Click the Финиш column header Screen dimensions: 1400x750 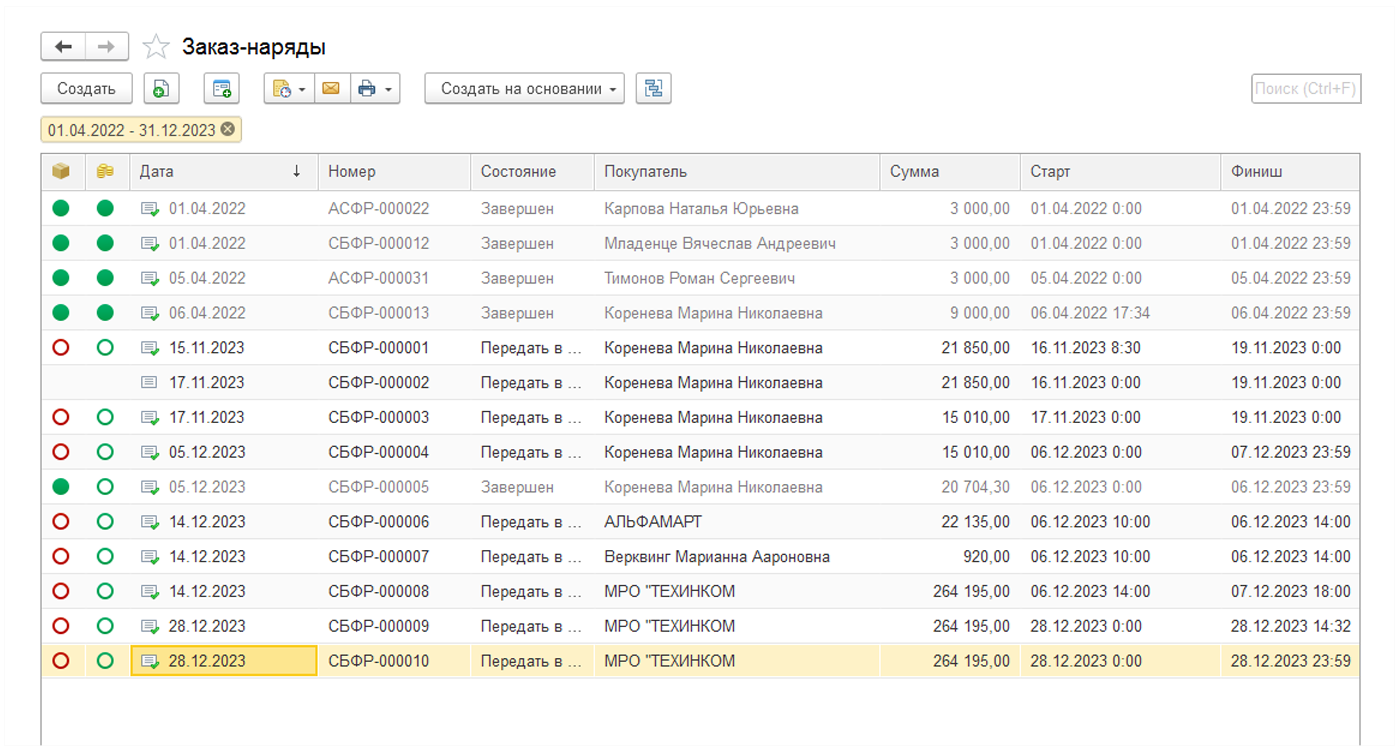tap(1290, 172)
